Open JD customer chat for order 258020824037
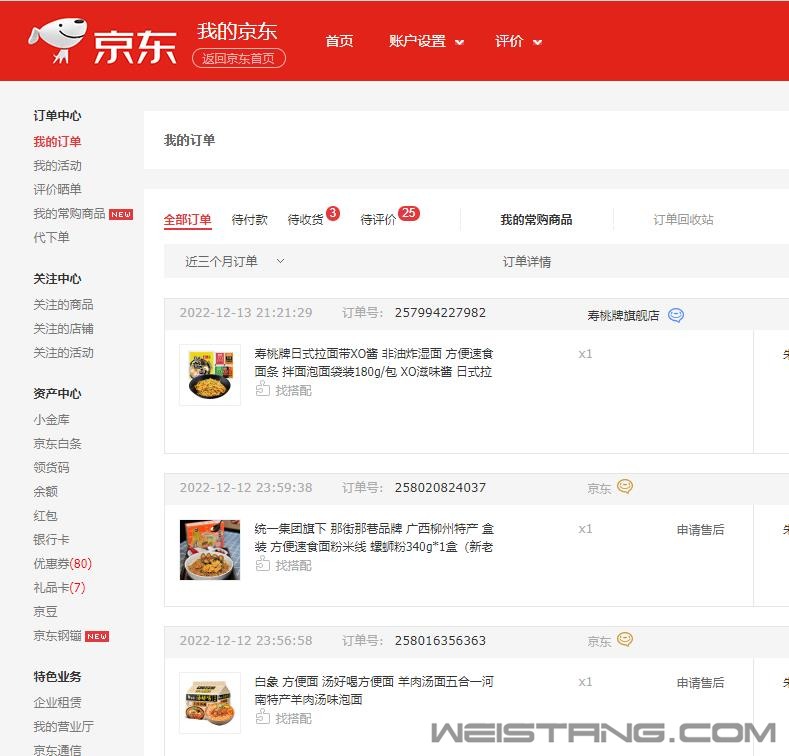 (624, 487)
